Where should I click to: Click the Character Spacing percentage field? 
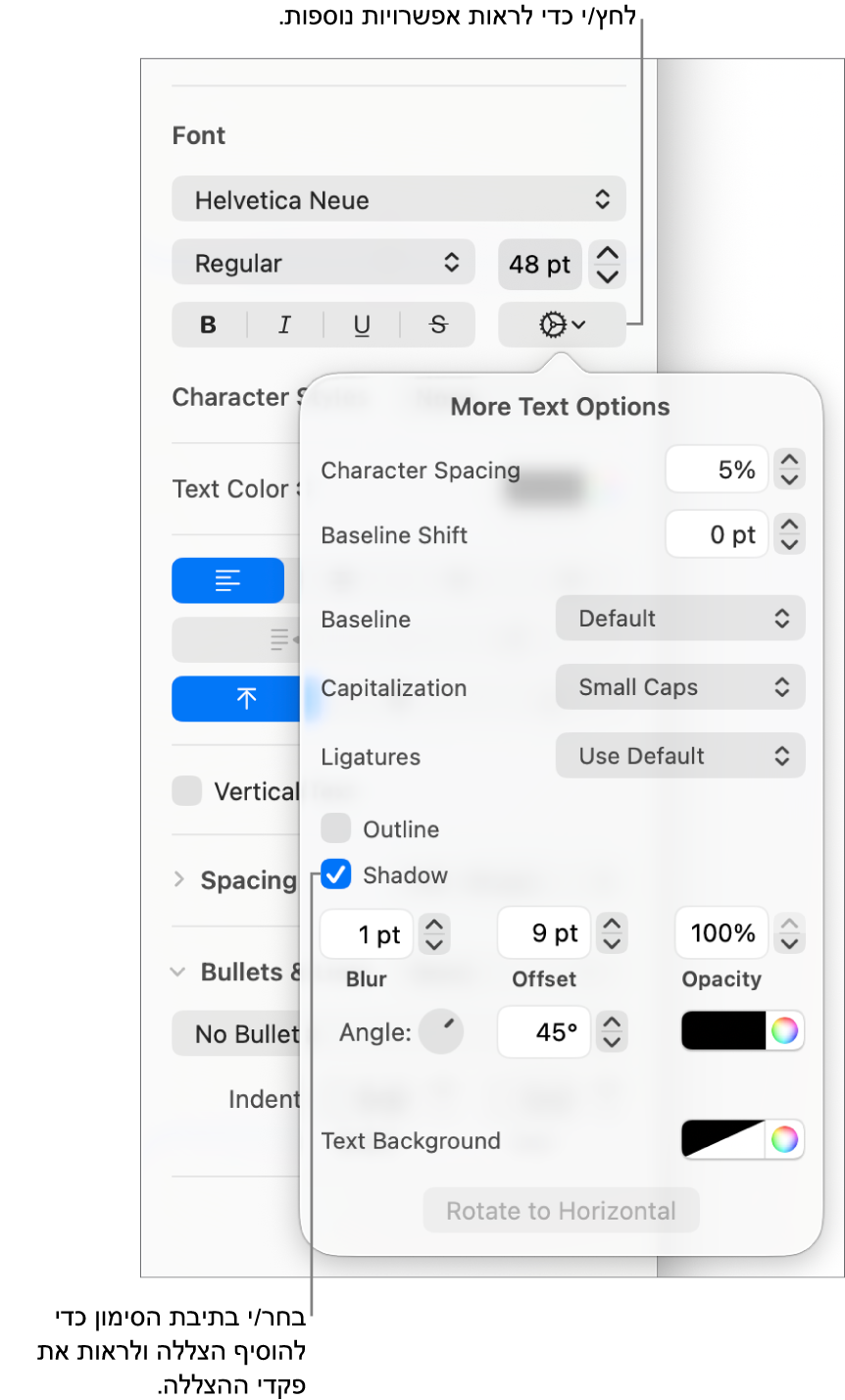coord(717,470)
